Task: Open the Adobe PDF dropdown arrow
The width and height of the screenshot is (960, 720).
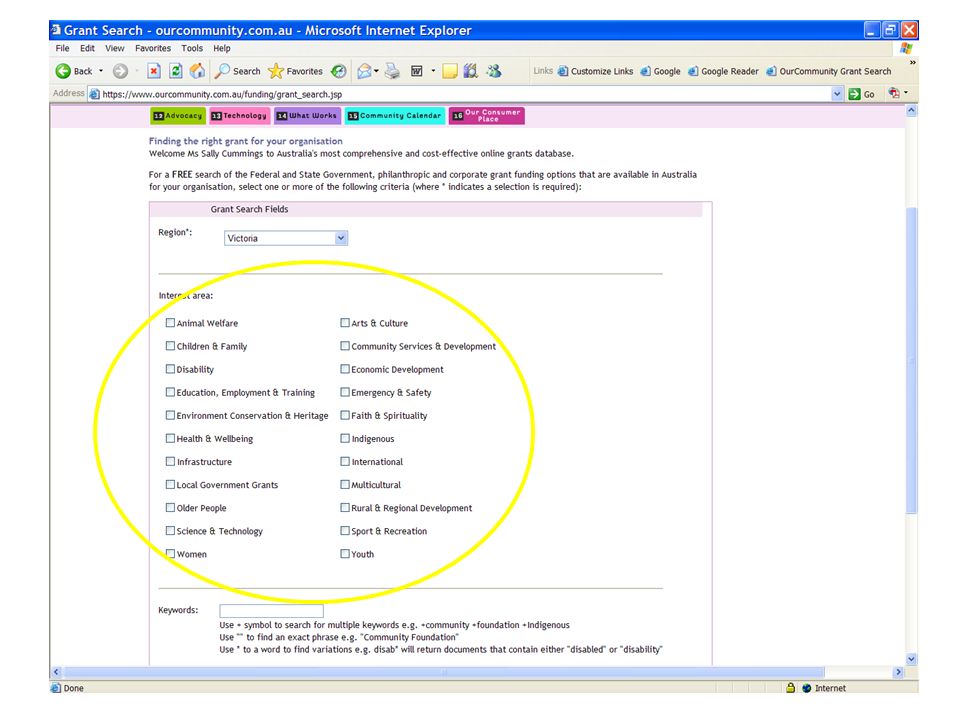Action: coord(906,93)
